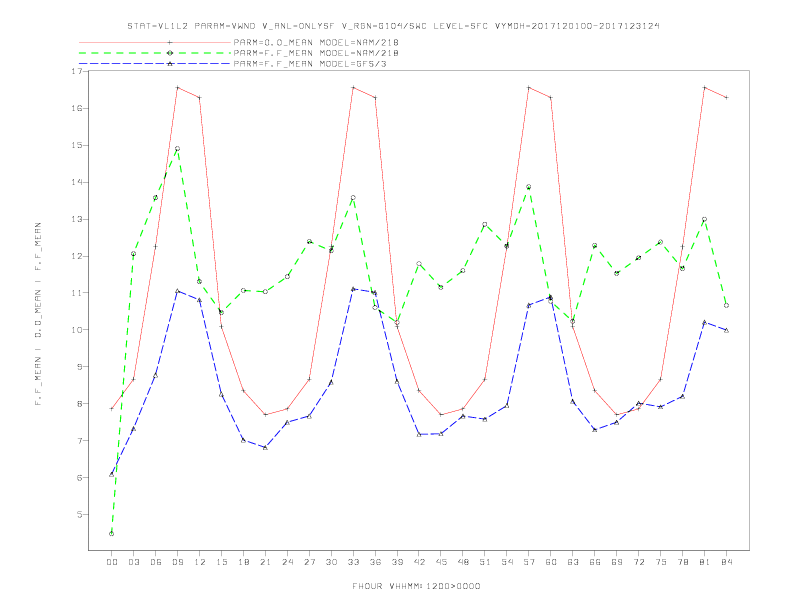Click the blue triangle data point at hour 84

point(726,330)
